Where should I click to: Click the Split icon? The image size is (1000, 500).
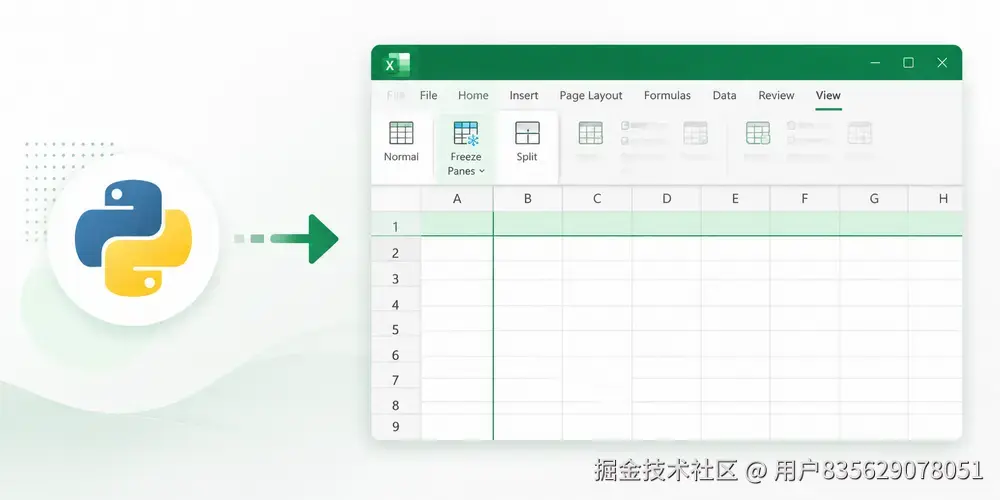pyautogui.click(x=527, y=133)
